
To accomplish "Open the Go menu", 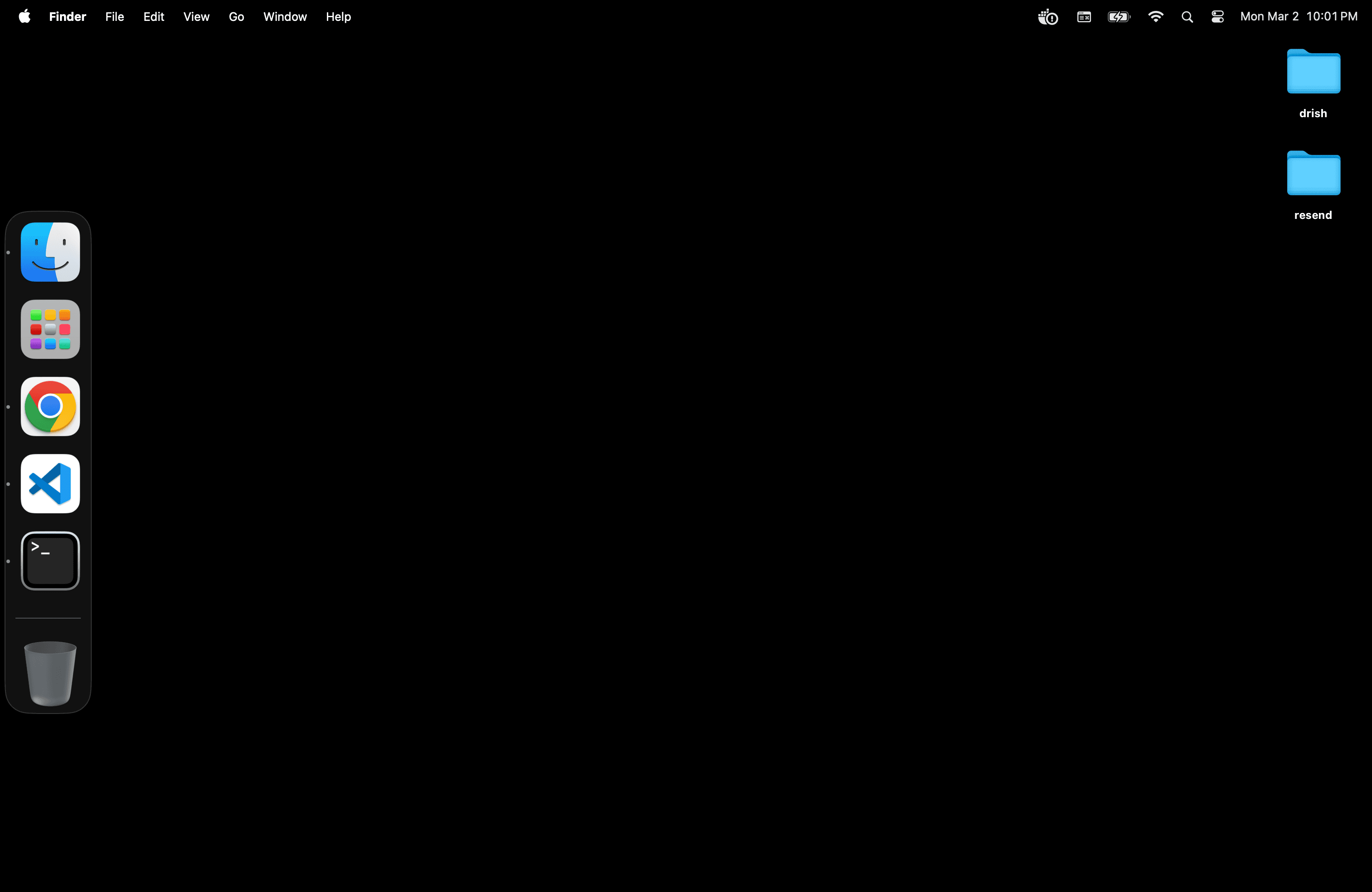I will (x=237, y=16).
